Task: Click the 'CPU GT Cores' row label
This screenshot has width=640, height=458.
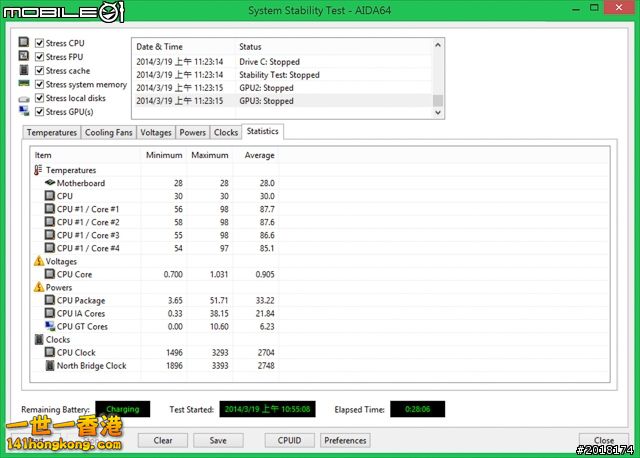Action: [x=82, y=326]
